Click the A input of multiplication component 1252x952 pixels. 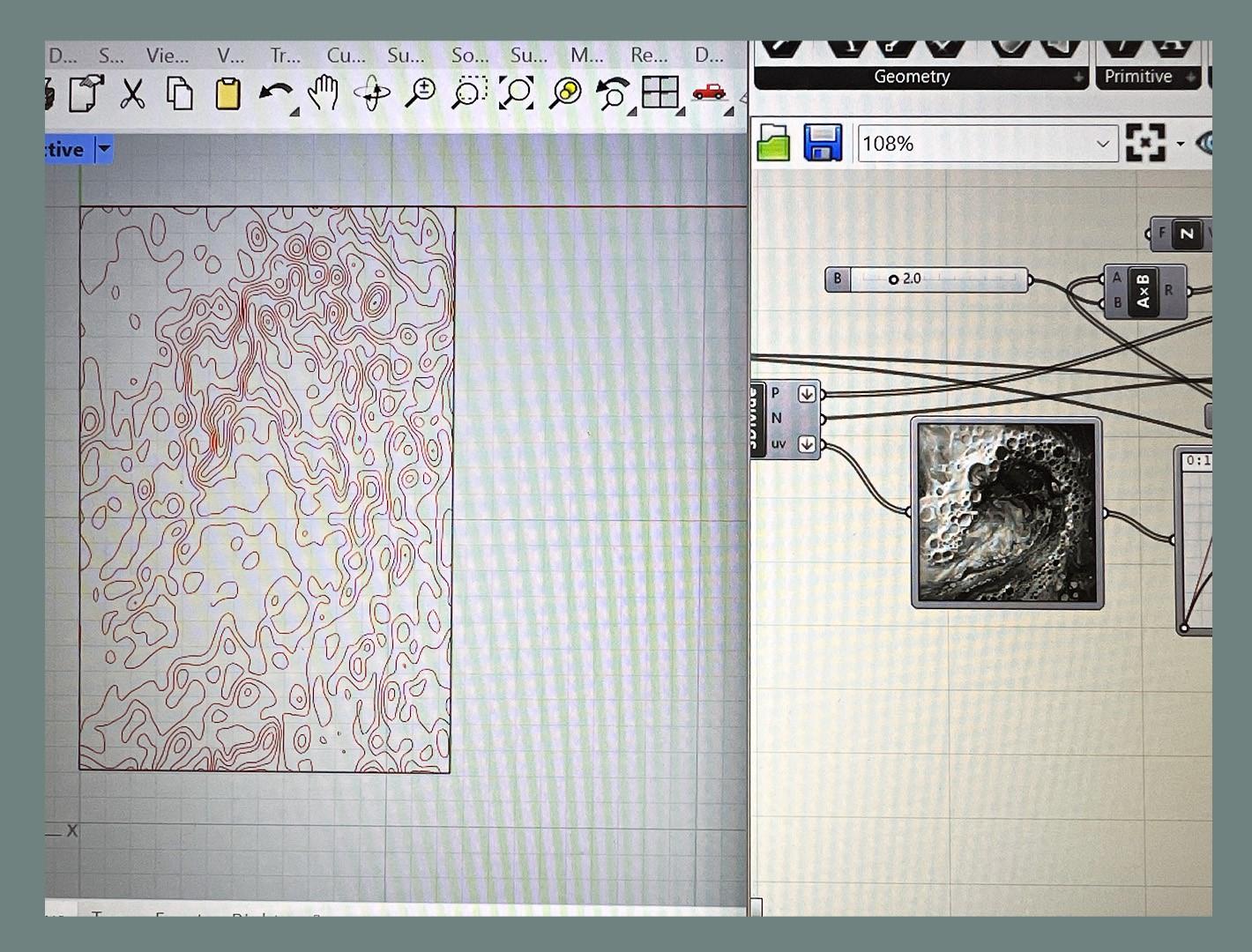point(1116,278)
